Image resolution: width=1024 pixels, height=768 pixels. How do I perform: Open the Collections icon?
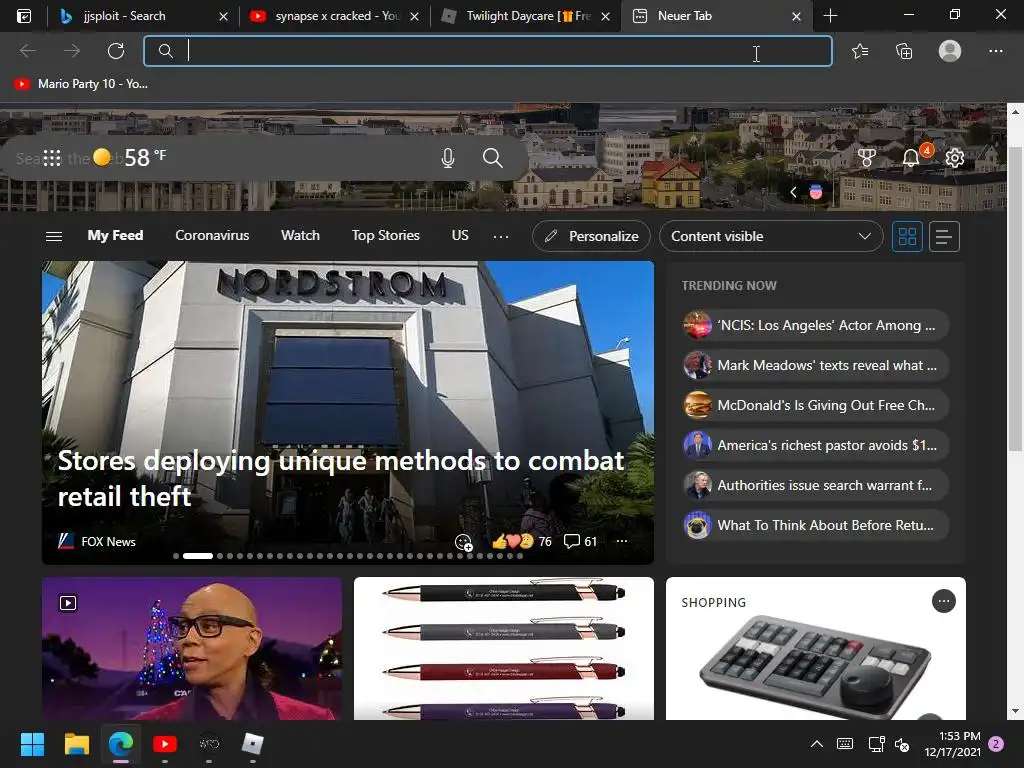pos(904,51)
